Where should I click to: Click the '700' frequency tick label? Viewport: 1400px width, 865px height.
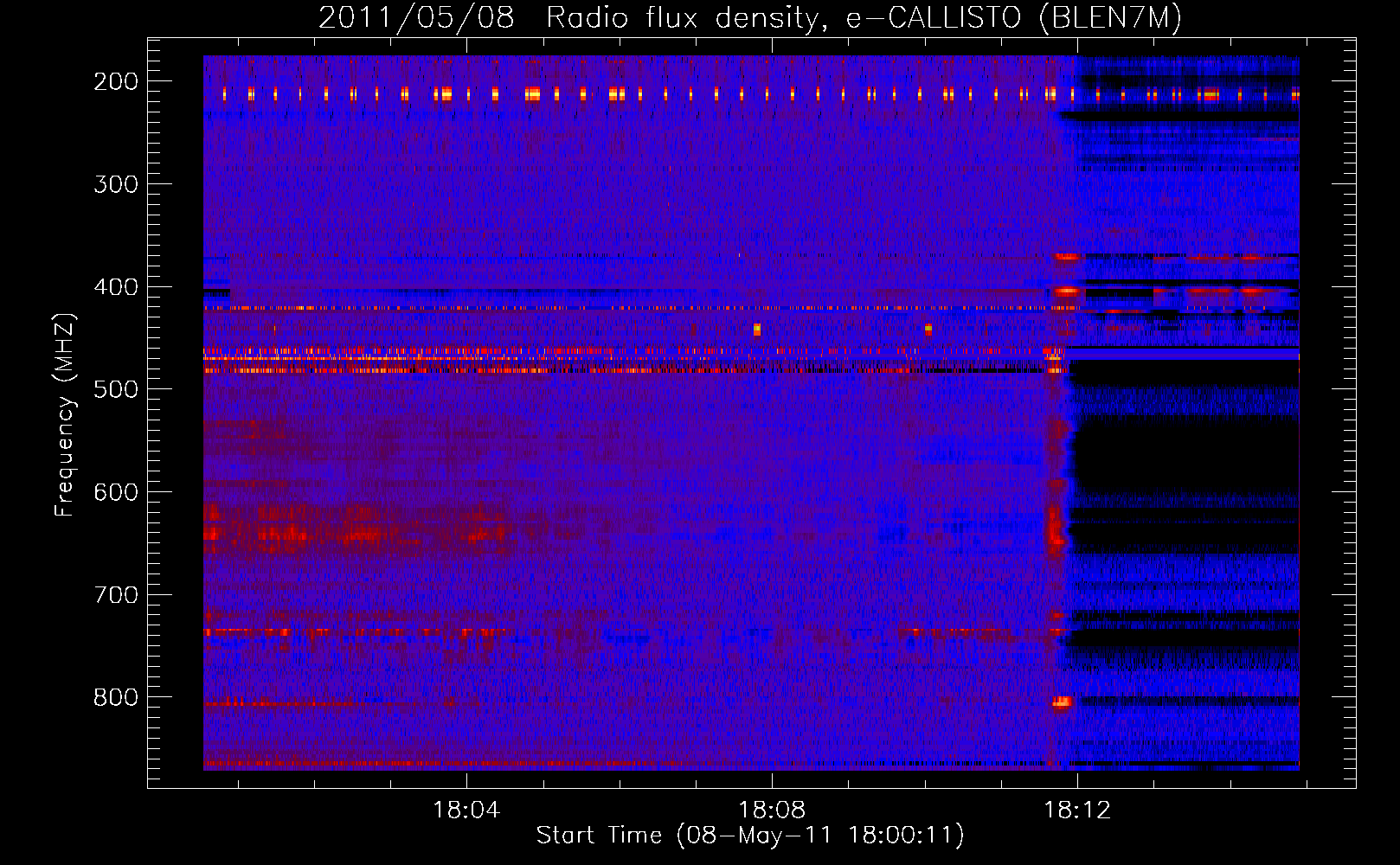116,595
